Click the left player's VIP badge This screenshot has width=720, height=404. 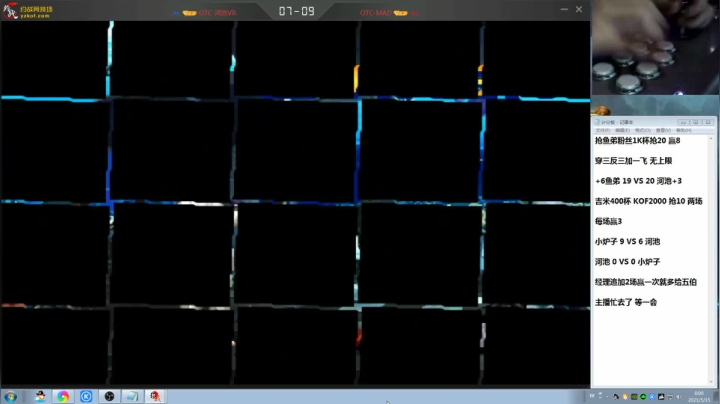point(189,13)
